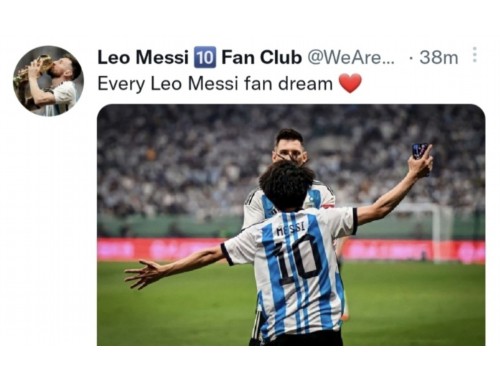The width and height of the screenshot is (500, 380).
Task: Open the Leo Messi display name
Action: [x=143, y=57]
